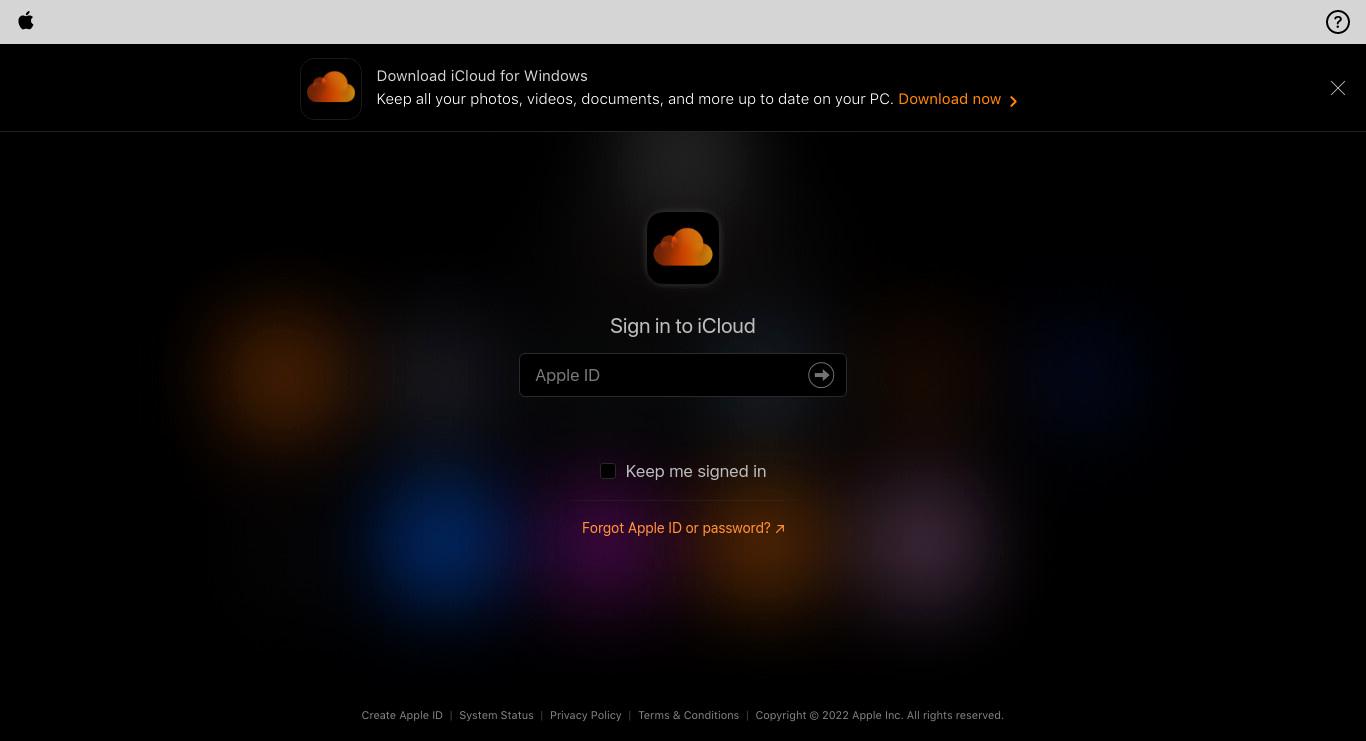
Task: Open the Privacy Policy footer link
Action: 586,715
